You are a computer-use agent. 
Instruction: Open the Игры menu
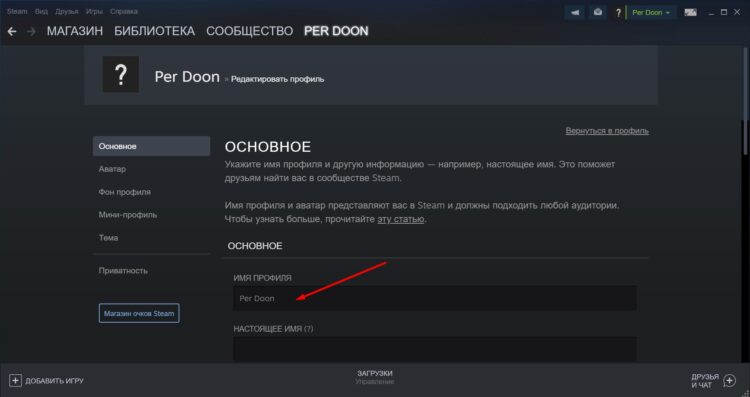click(94, 11)
